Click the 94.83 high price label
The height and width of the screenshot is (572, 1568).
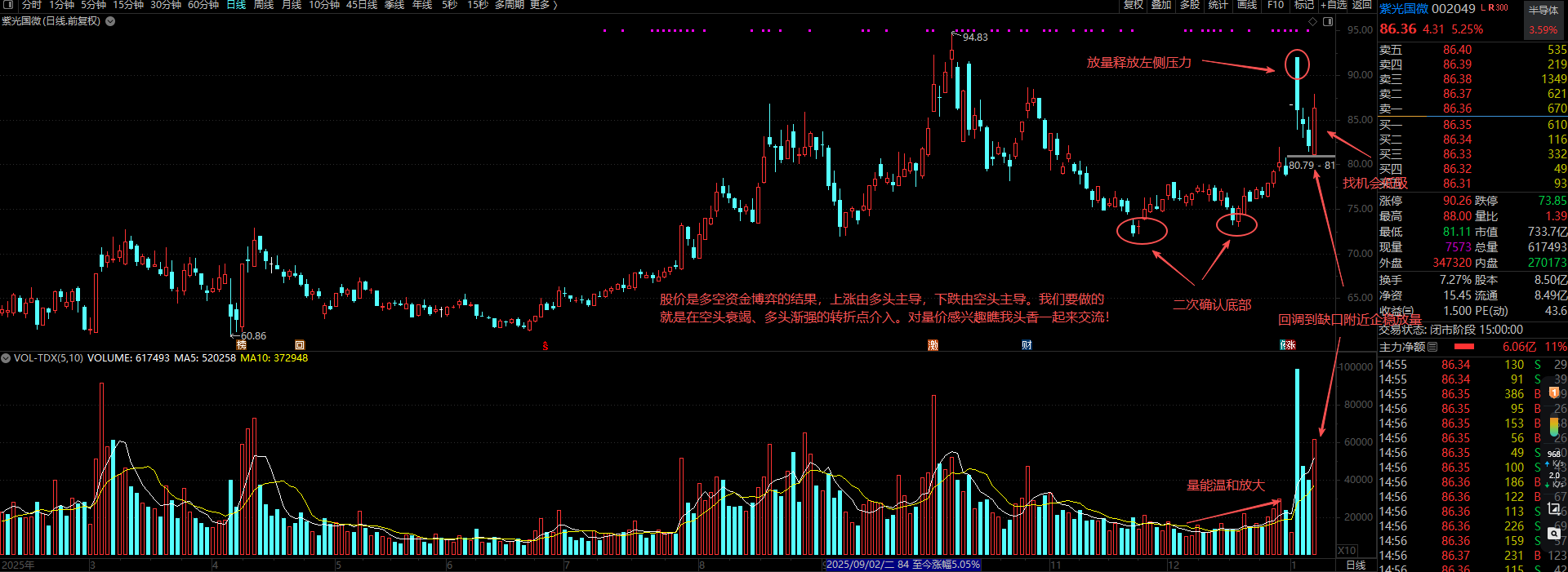point(975,38)
